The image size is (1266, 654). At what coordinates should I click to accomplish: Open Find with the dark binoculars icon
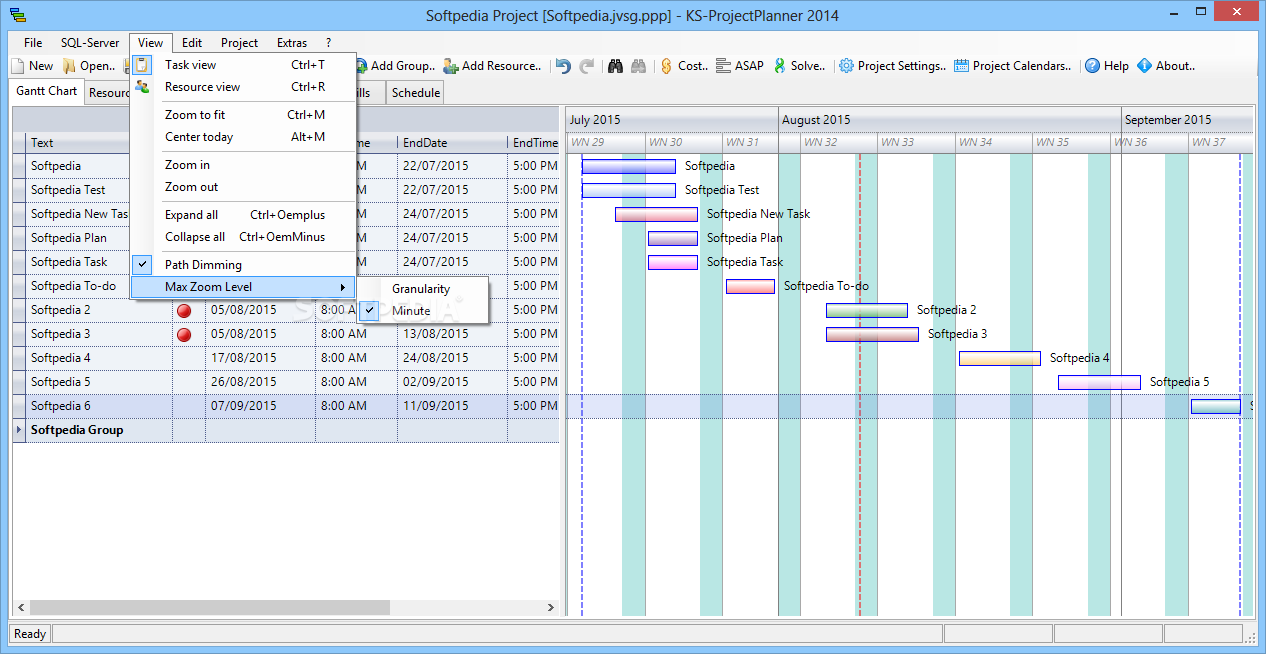(x=615, y=66)
